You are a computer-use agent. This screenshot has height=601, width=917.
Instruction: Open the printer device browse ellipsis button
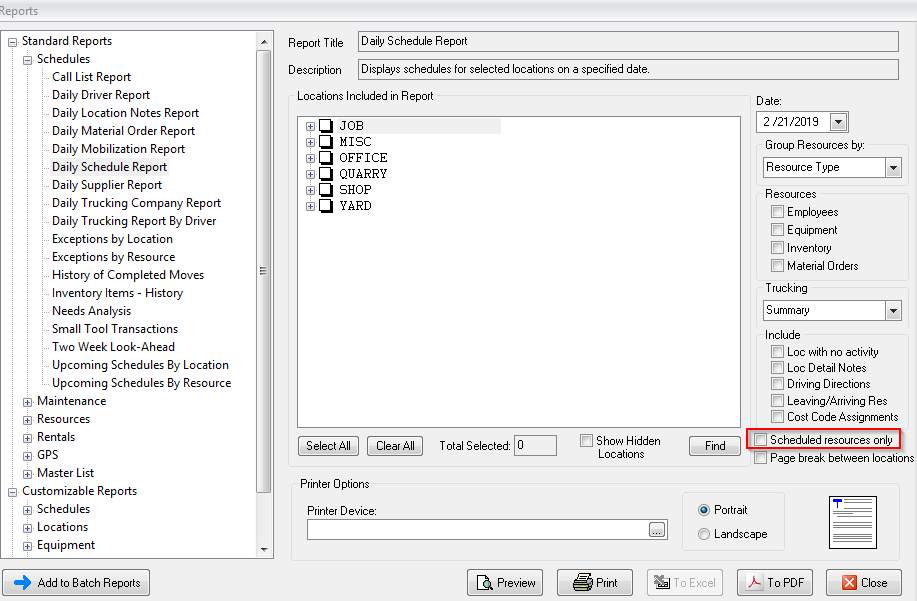pos(656,531)
